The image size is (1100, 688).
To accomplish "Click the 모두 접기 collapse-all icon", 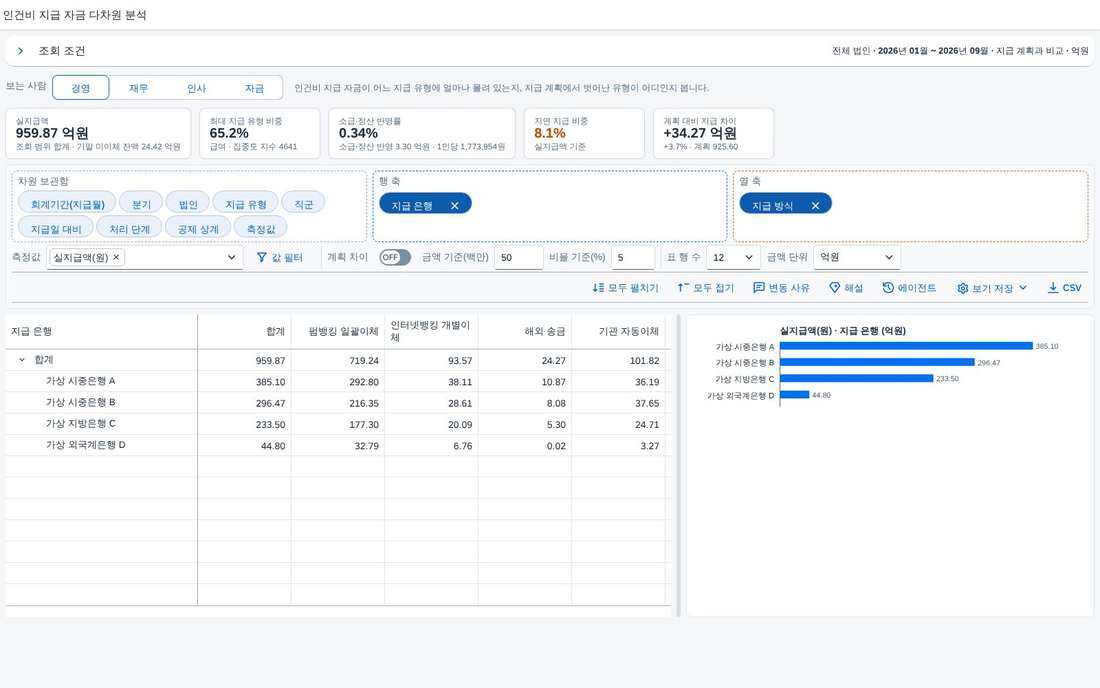I will 683,288.
